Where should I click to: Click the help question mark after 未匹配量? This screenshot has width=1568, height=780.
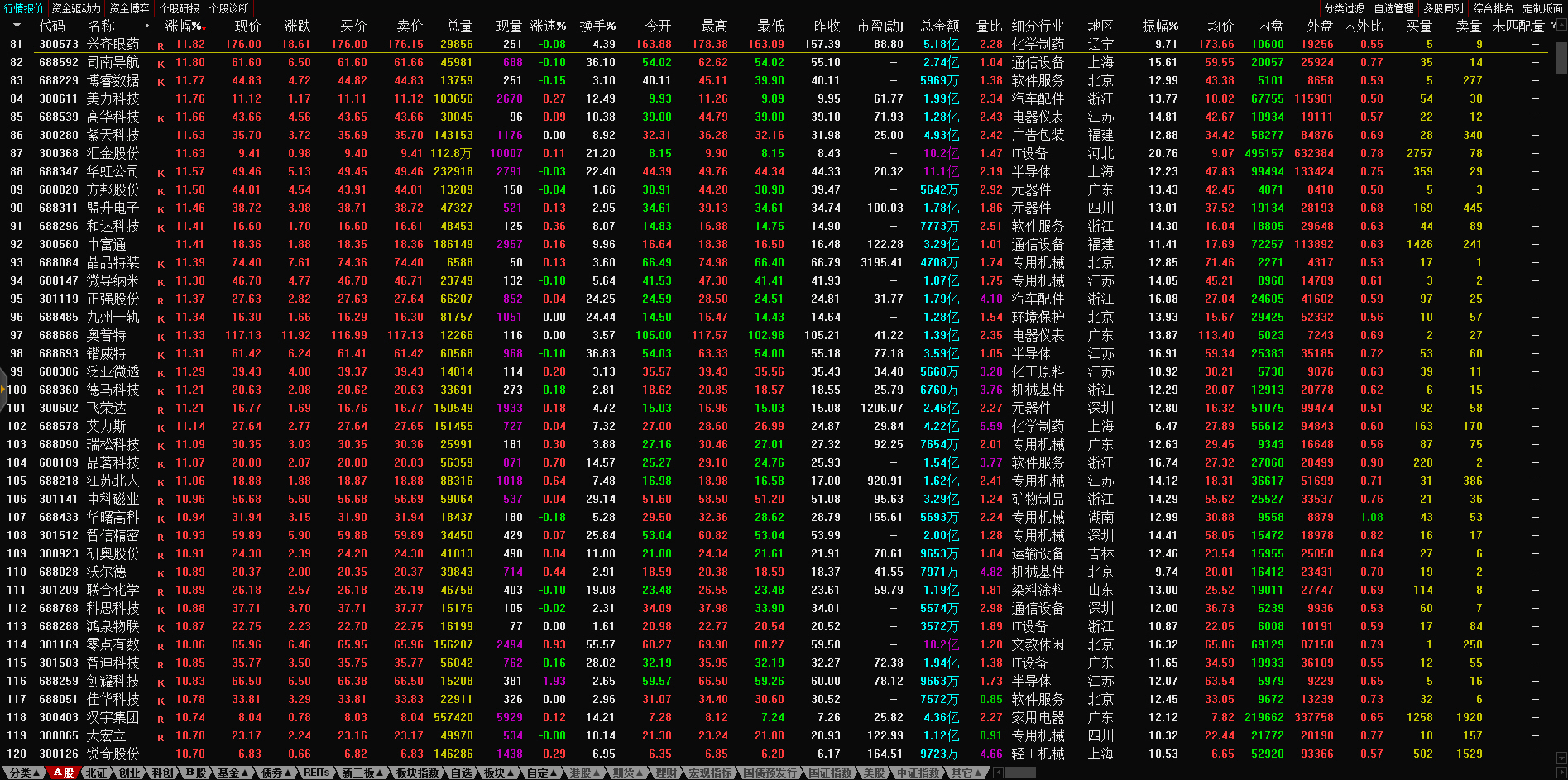click(1553, 26)
